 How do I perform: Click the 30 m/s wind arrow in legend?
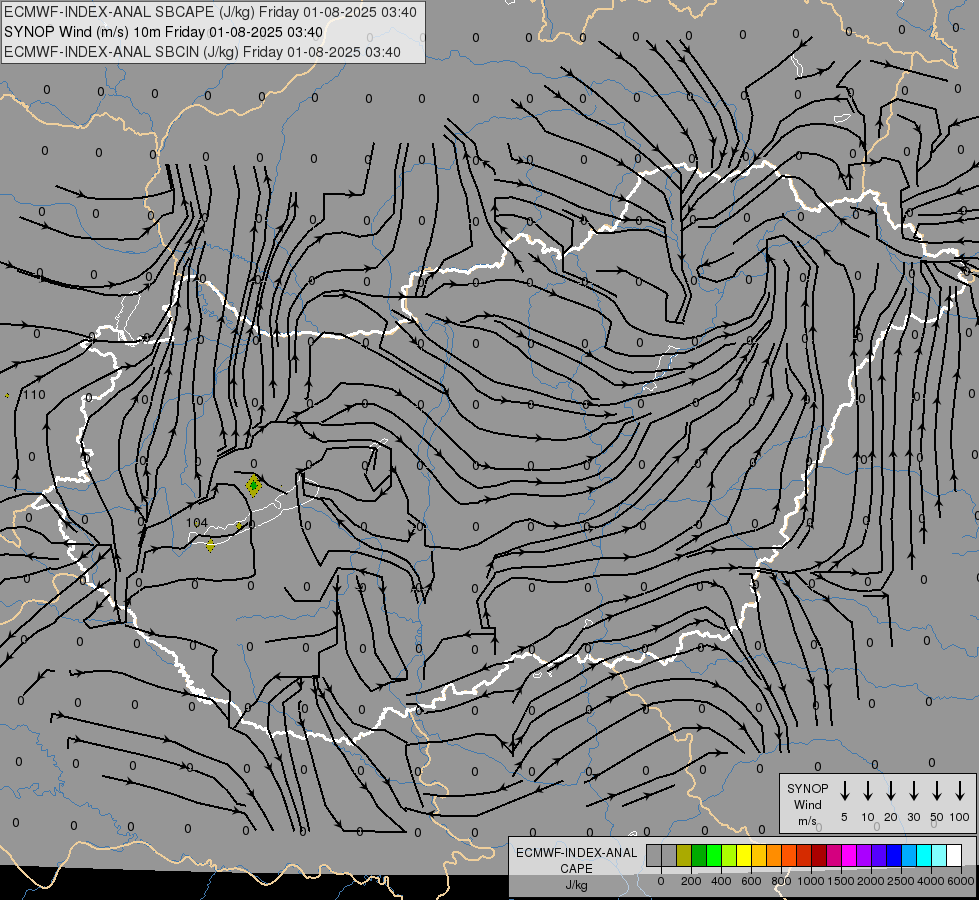[x=913, y=790]
